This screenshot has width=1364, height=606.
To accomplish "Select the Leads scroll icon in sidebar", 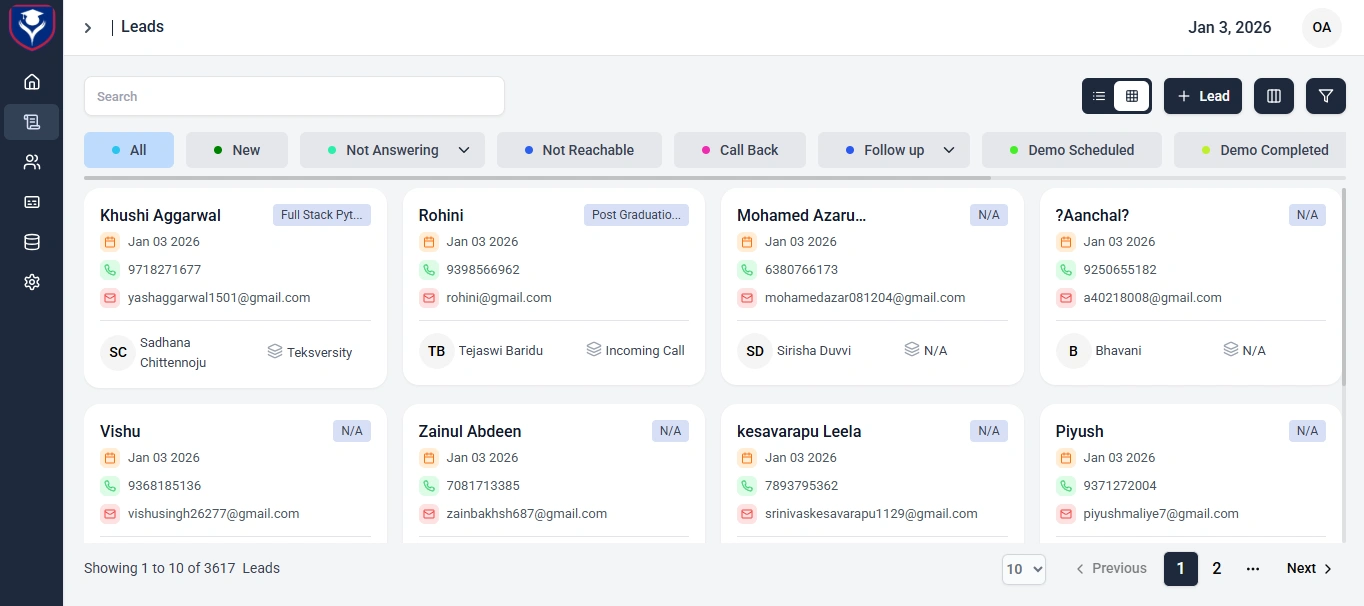I will coord(31,121).
